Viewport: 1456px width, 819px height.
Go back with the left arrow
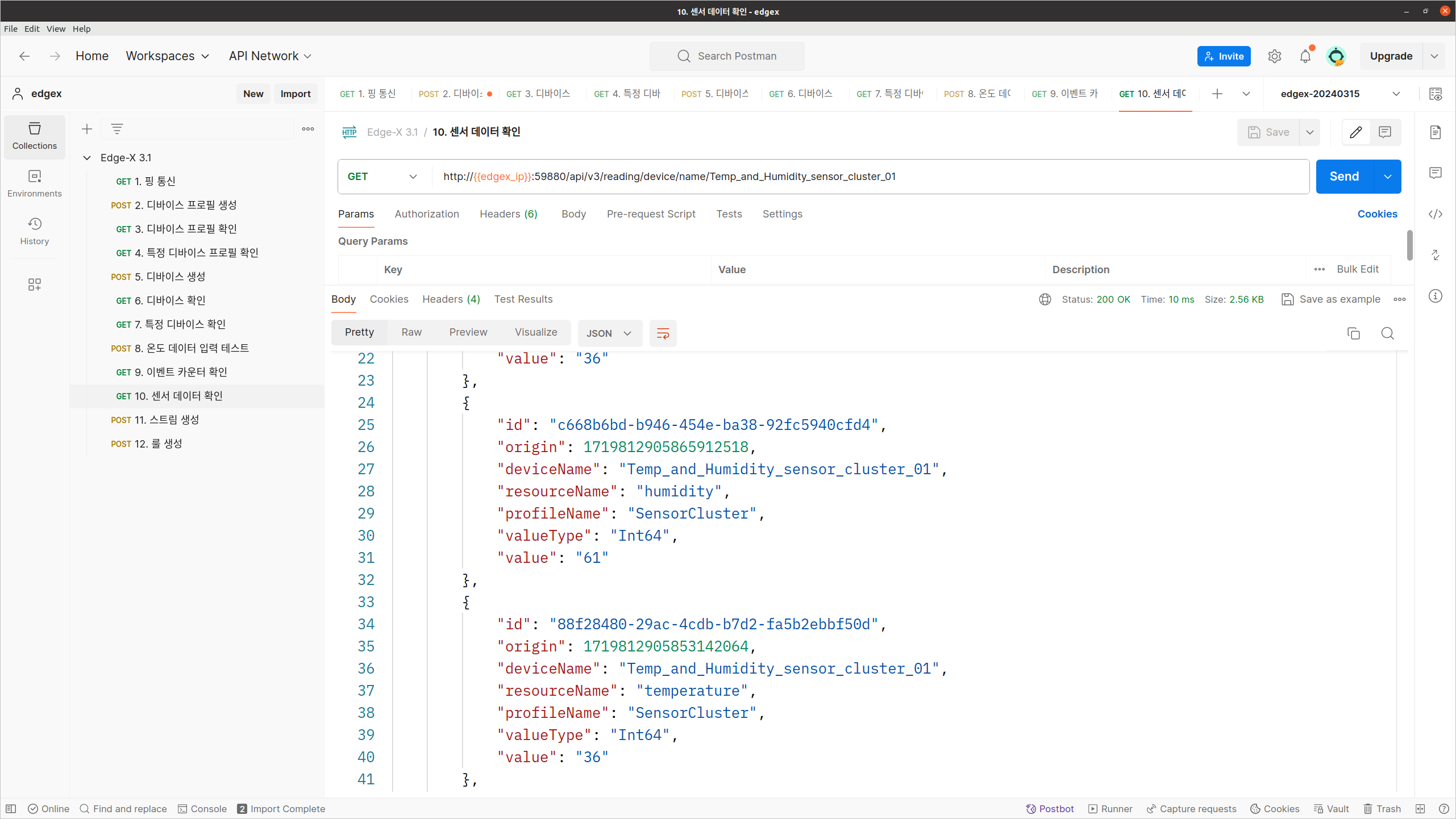point(24,56)
